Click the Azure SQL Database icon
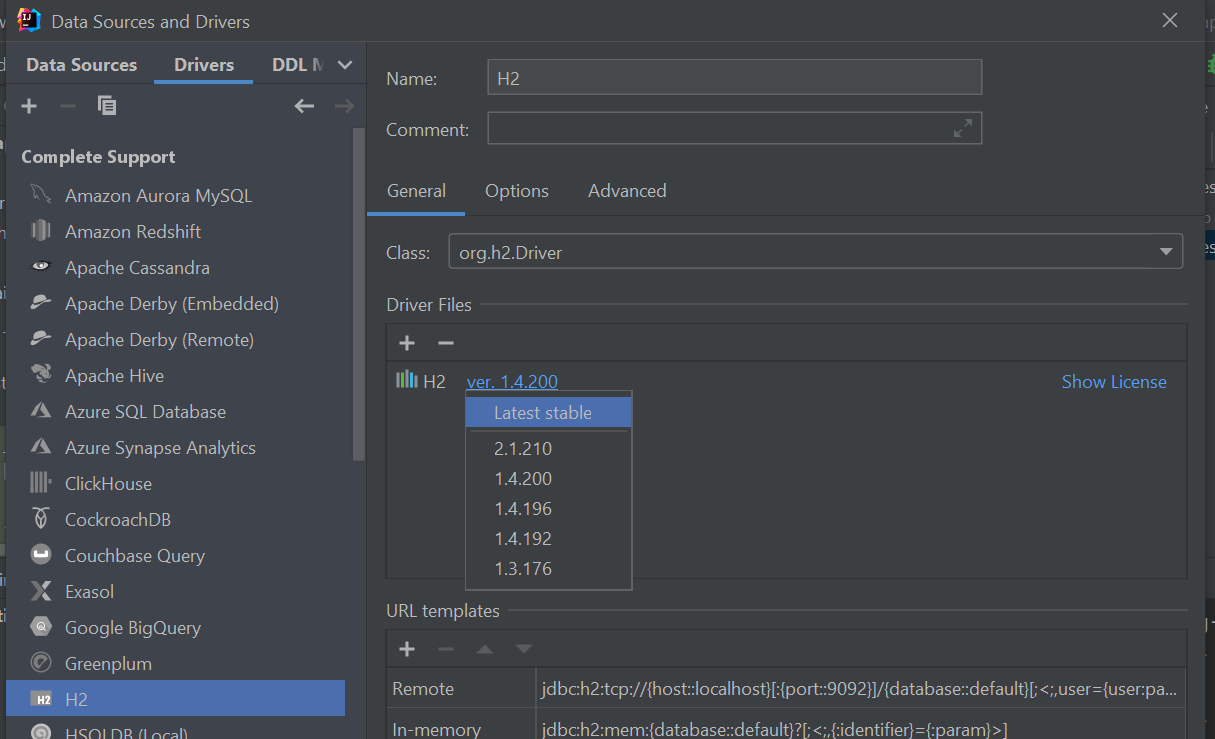This screenshot has width=1215, height=739. tap(41, 411)
